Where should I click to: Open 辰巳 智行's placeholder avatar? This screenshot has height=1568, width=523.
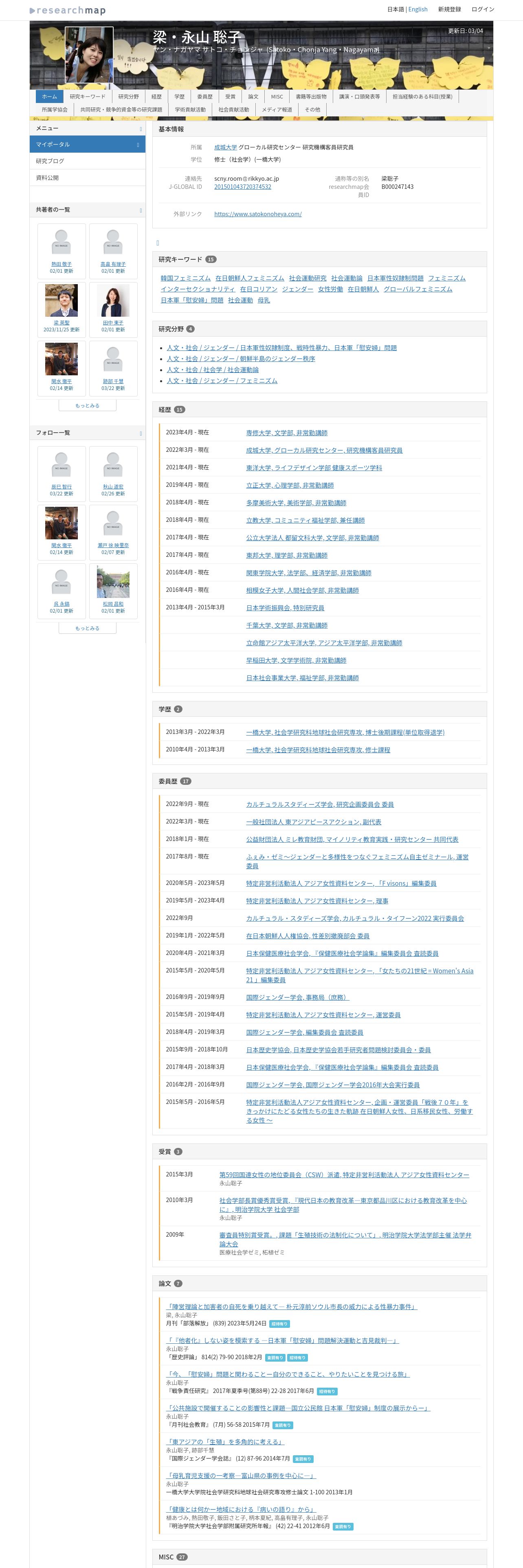click(62, 465)
